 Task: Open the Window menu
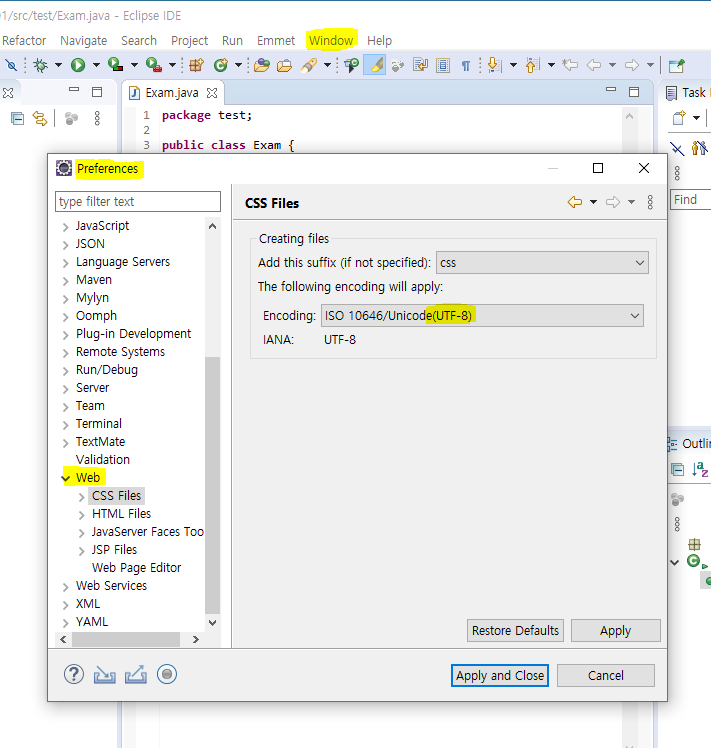(331, 41)
